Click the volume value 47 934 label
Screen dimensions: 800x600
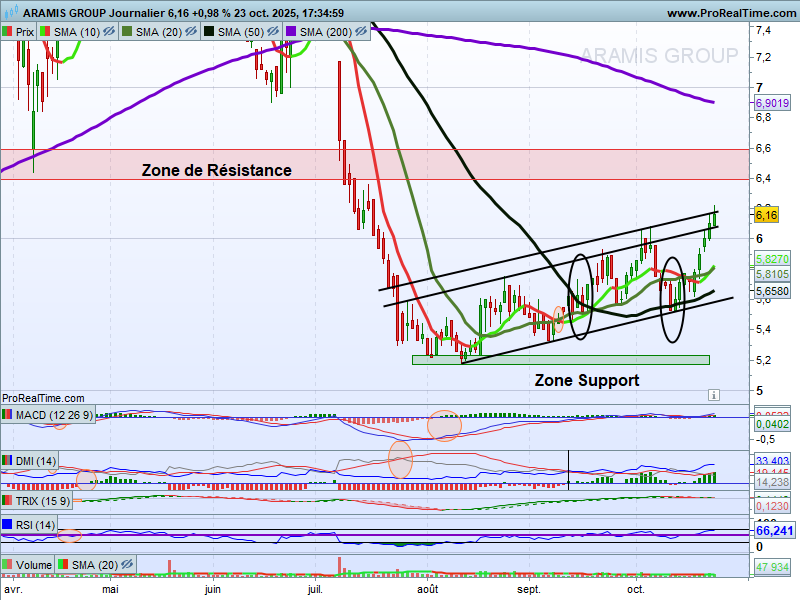[772, 566]
